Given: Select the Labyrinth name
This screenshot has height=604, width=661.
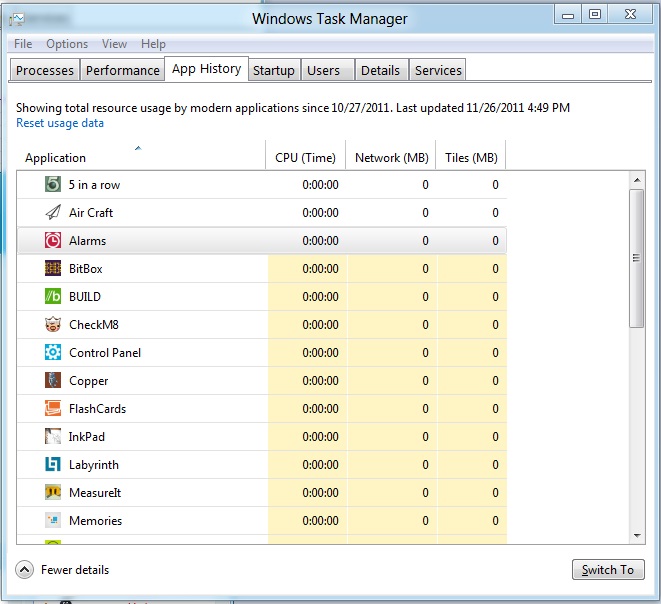Looking at the screenshot, I should click(94, 465).
